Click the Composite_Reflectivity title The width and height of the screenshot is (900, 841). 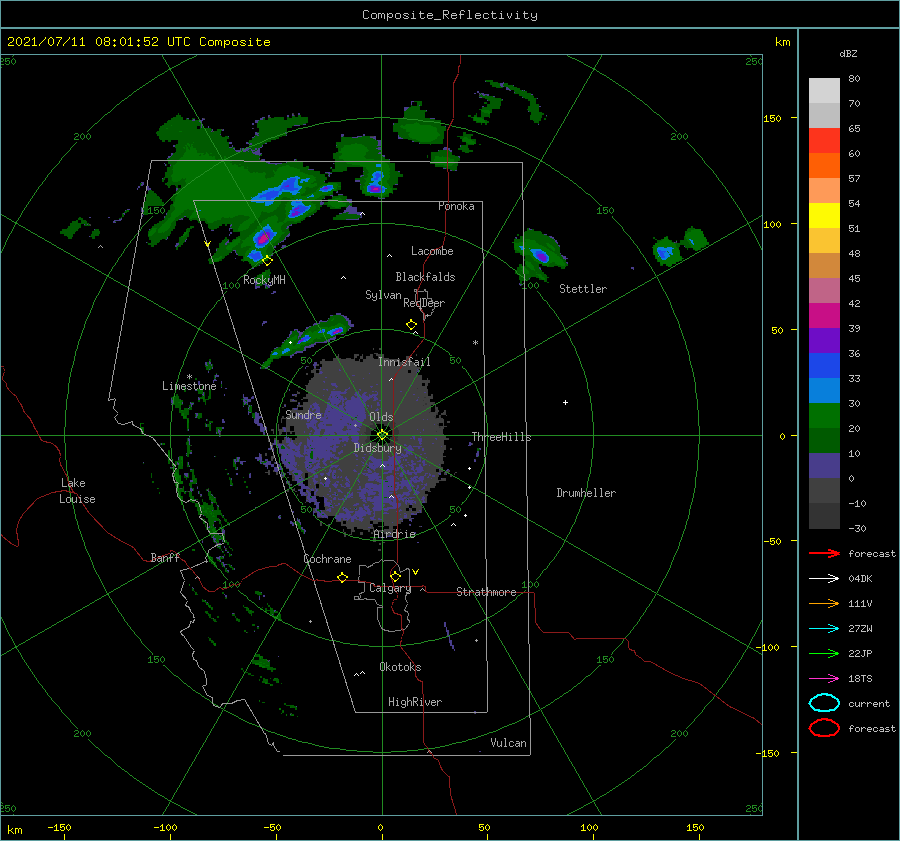[x=450, y=15]
